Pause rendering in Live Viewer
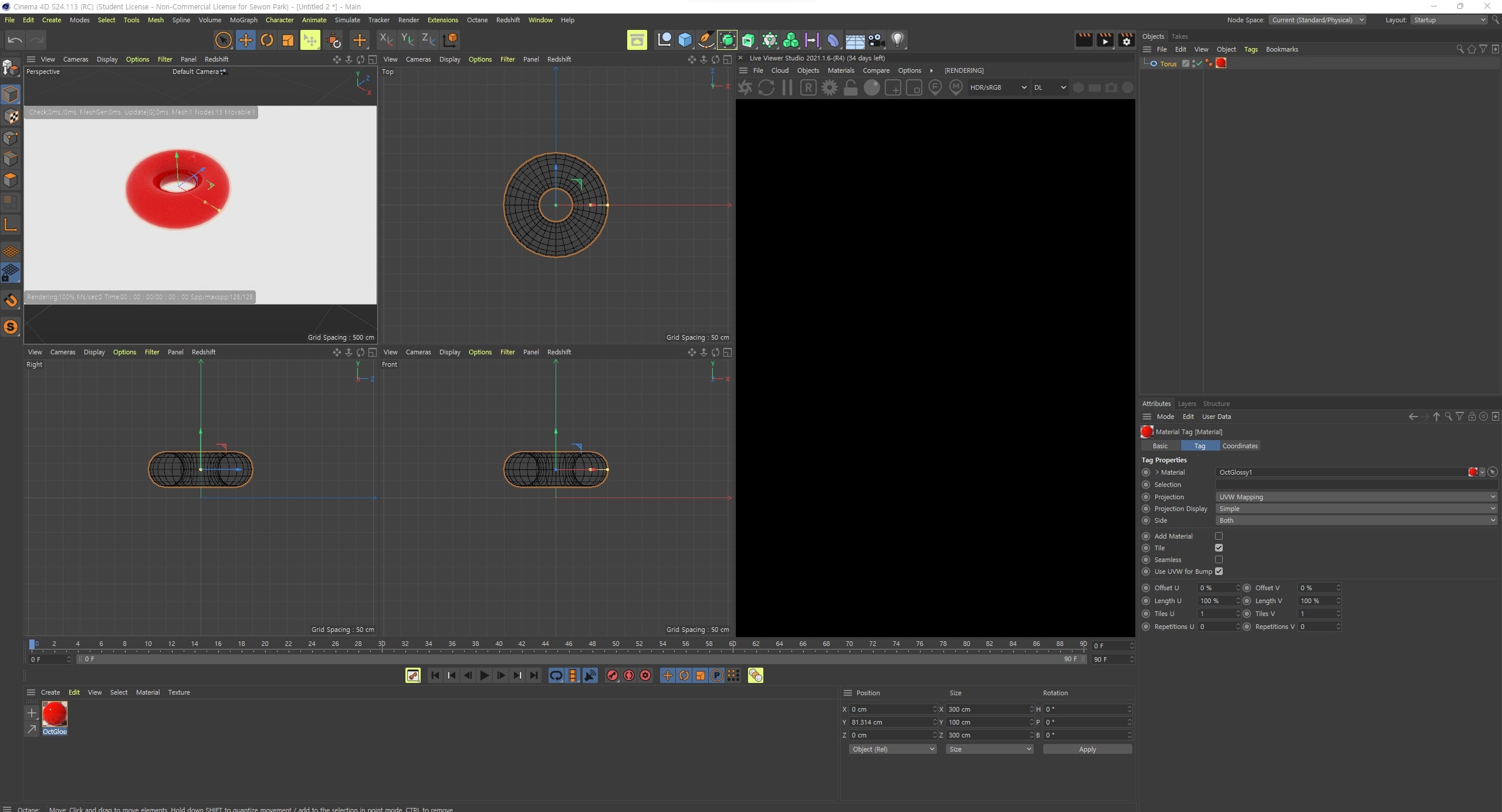 tap(787, 87)
